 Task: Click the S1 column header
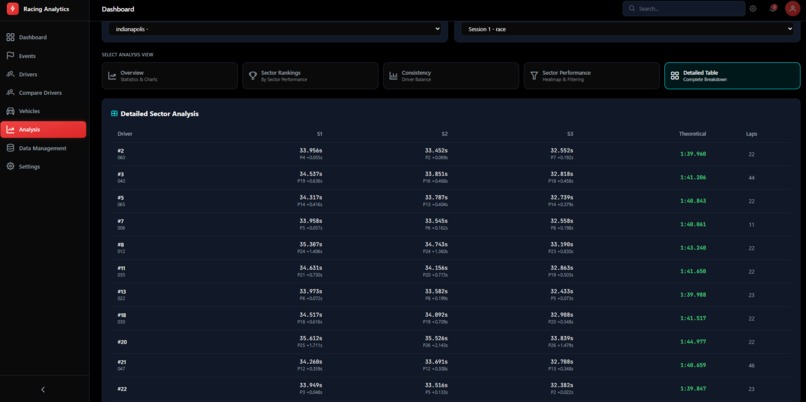(x=319, y=134)
